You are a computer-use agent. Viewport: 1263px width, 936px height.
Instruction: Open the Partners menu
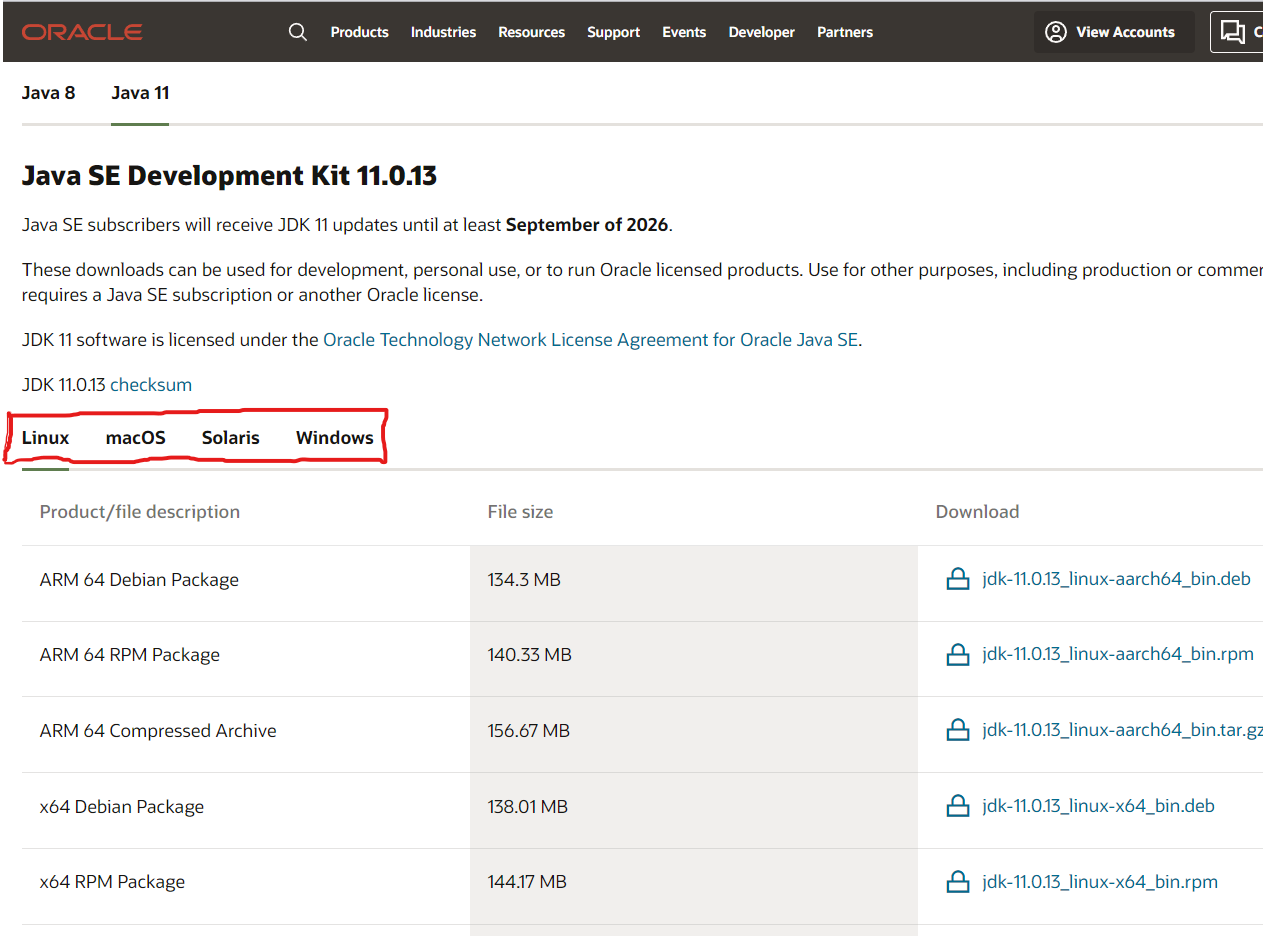845,32
